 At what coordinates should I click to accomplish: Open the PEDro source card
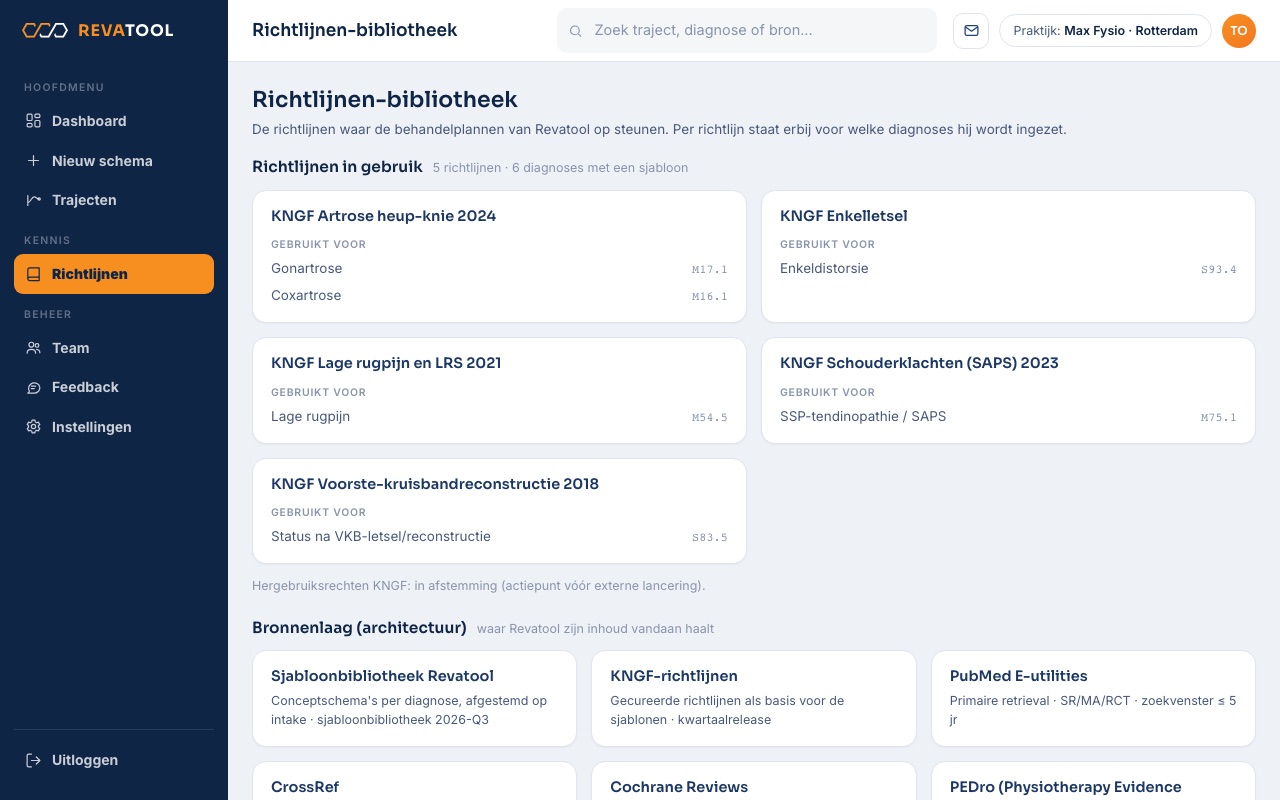(1093, 782)
